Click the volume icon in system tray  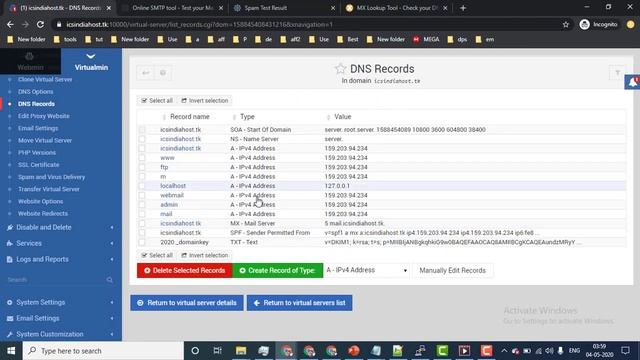click(x=549, y=351)
